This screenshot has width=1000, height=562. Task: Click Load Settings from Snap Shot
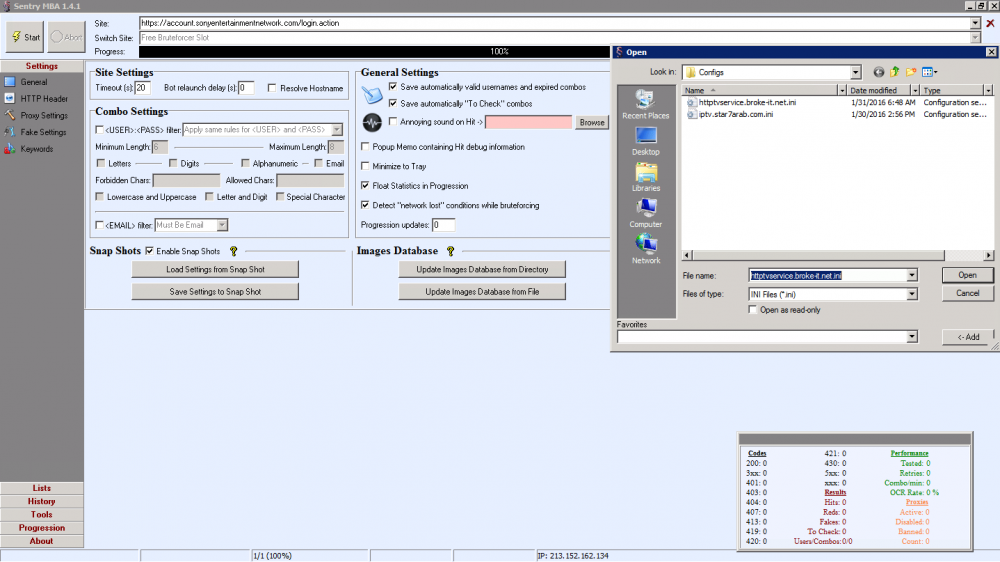(x=214, y=270)
